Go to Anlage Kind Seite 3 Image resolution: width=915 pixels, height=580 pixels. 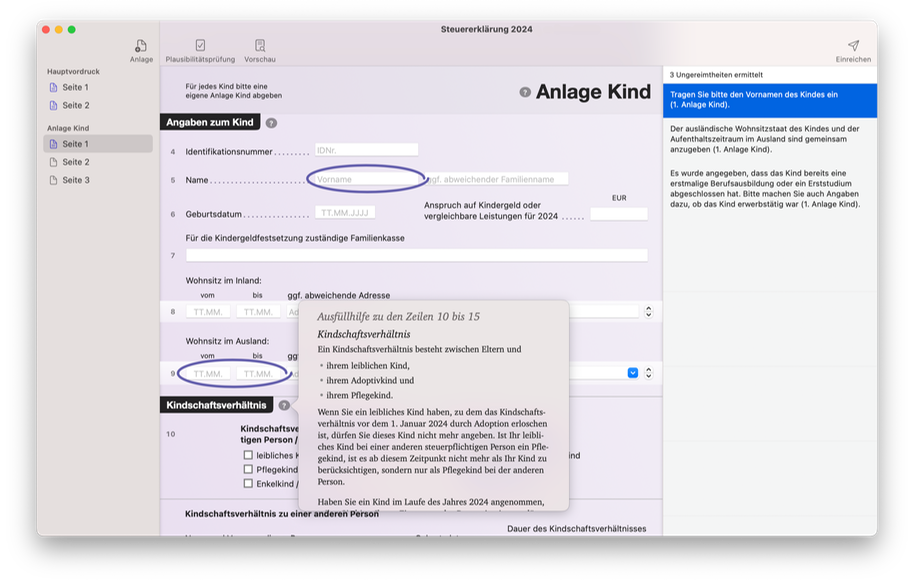pyautogui.click(x=75, y=180)
